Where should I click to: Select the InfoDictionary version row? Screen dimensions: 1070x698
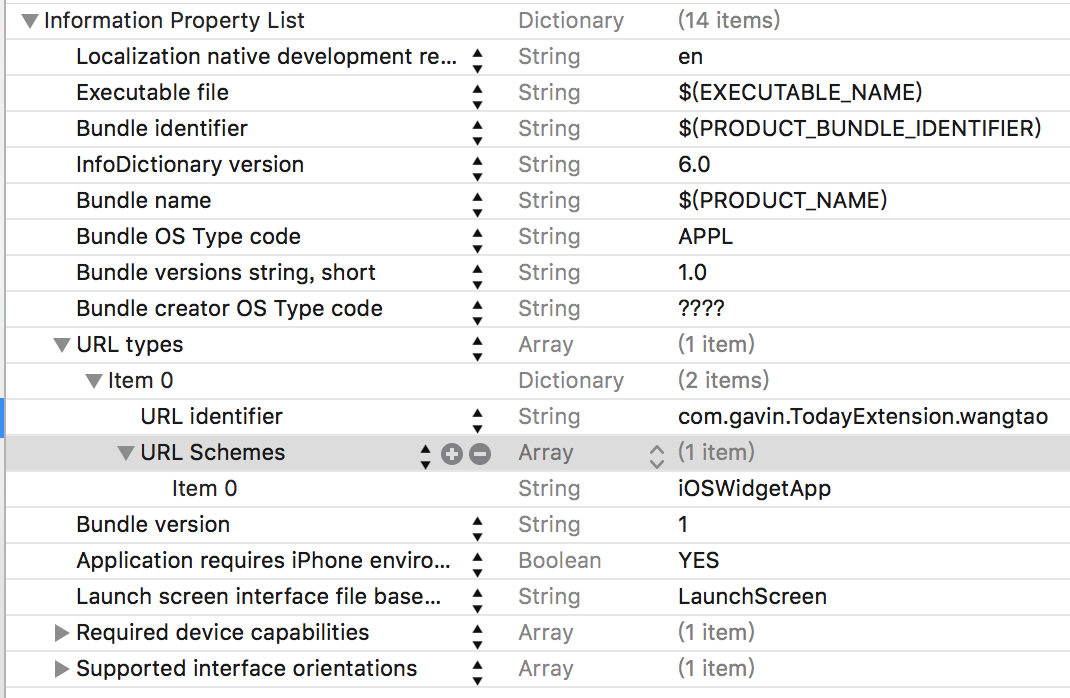point(190,165)
